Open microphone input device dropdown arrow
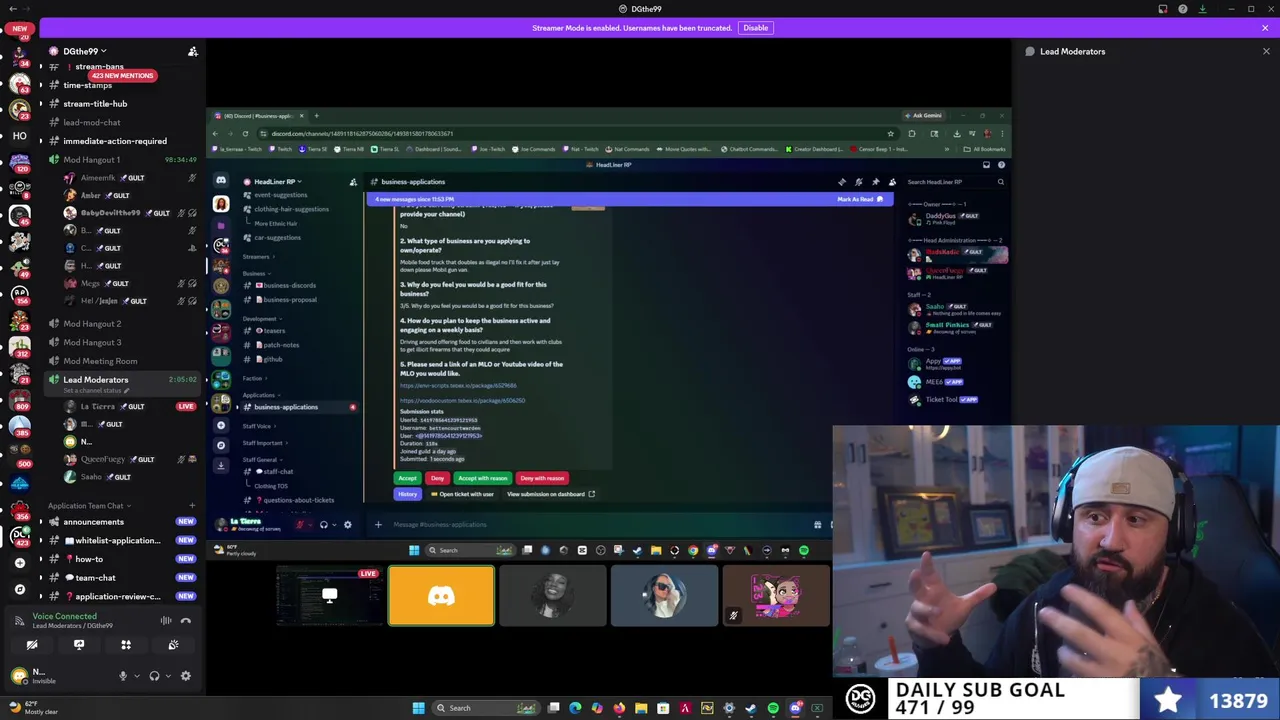The width and height of the screenshot is (1280, 720). (135, 676)
